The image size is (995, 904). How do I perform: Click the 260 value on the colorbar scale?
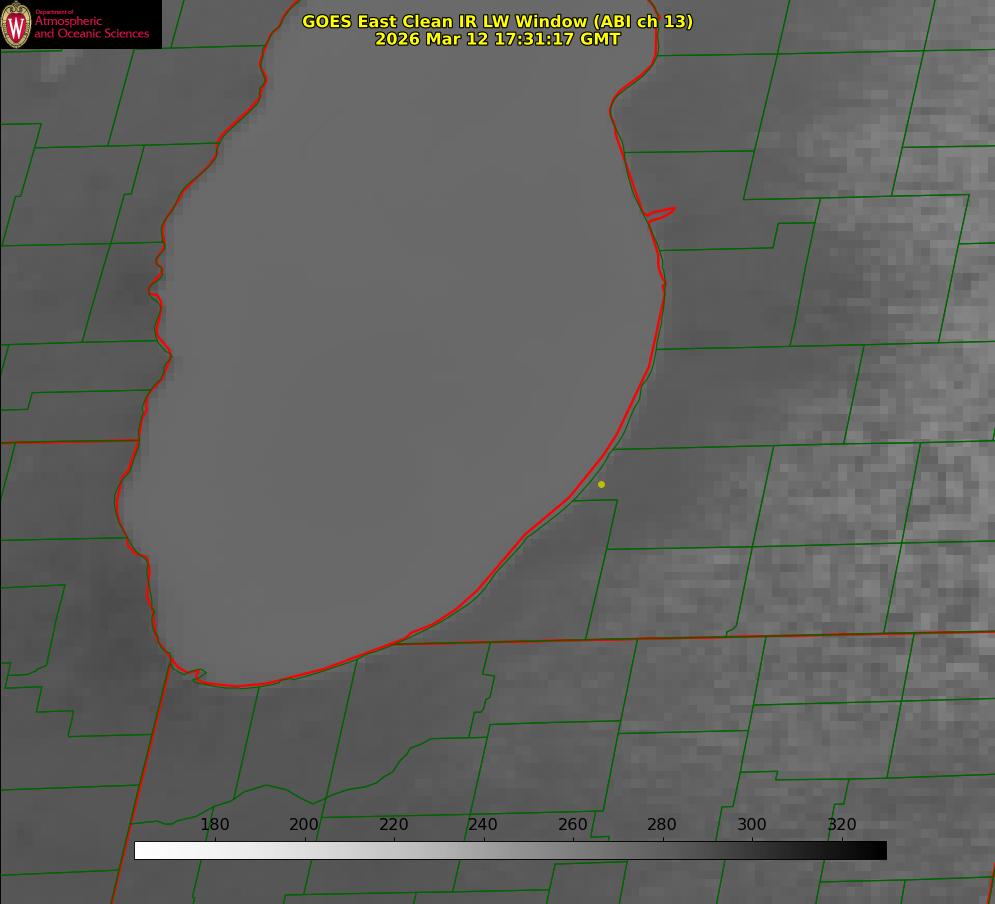[573, 824]
